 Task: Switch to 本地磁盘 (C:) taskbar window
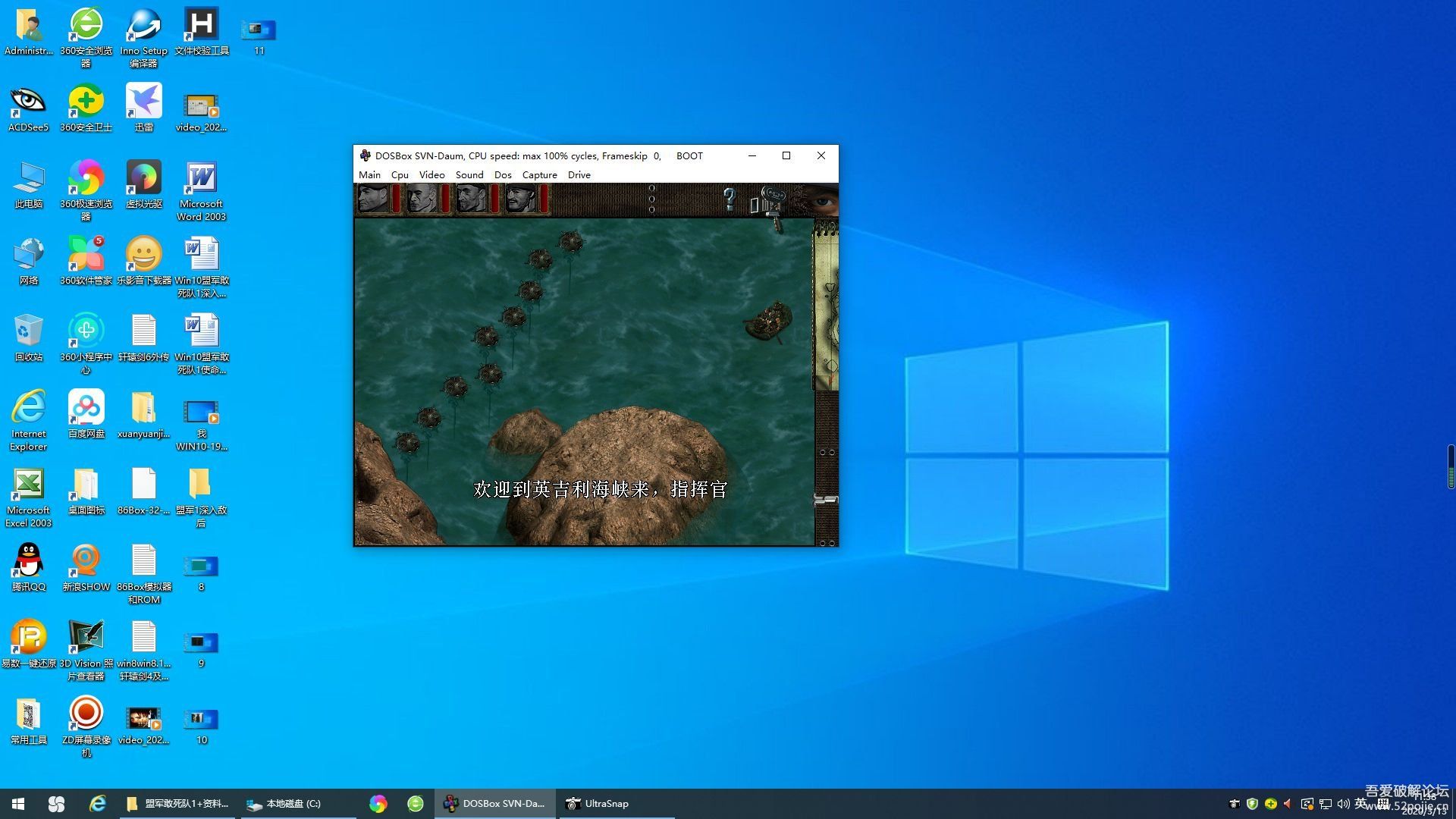pyautogui.click(x=298, y=804)
